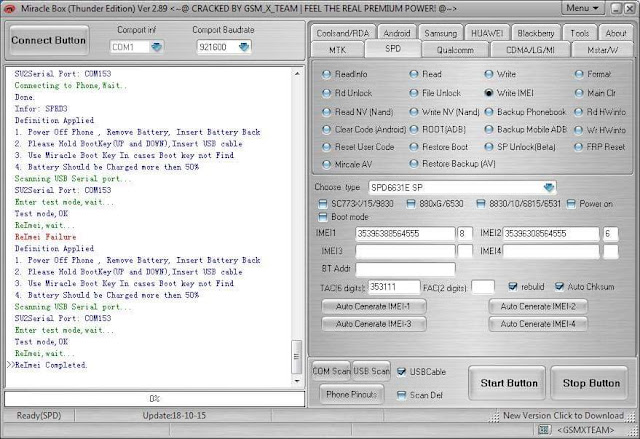640x439 pixels.
Task: Toggle the 880xG/6530 checkbox
Action: click(411, 204)
